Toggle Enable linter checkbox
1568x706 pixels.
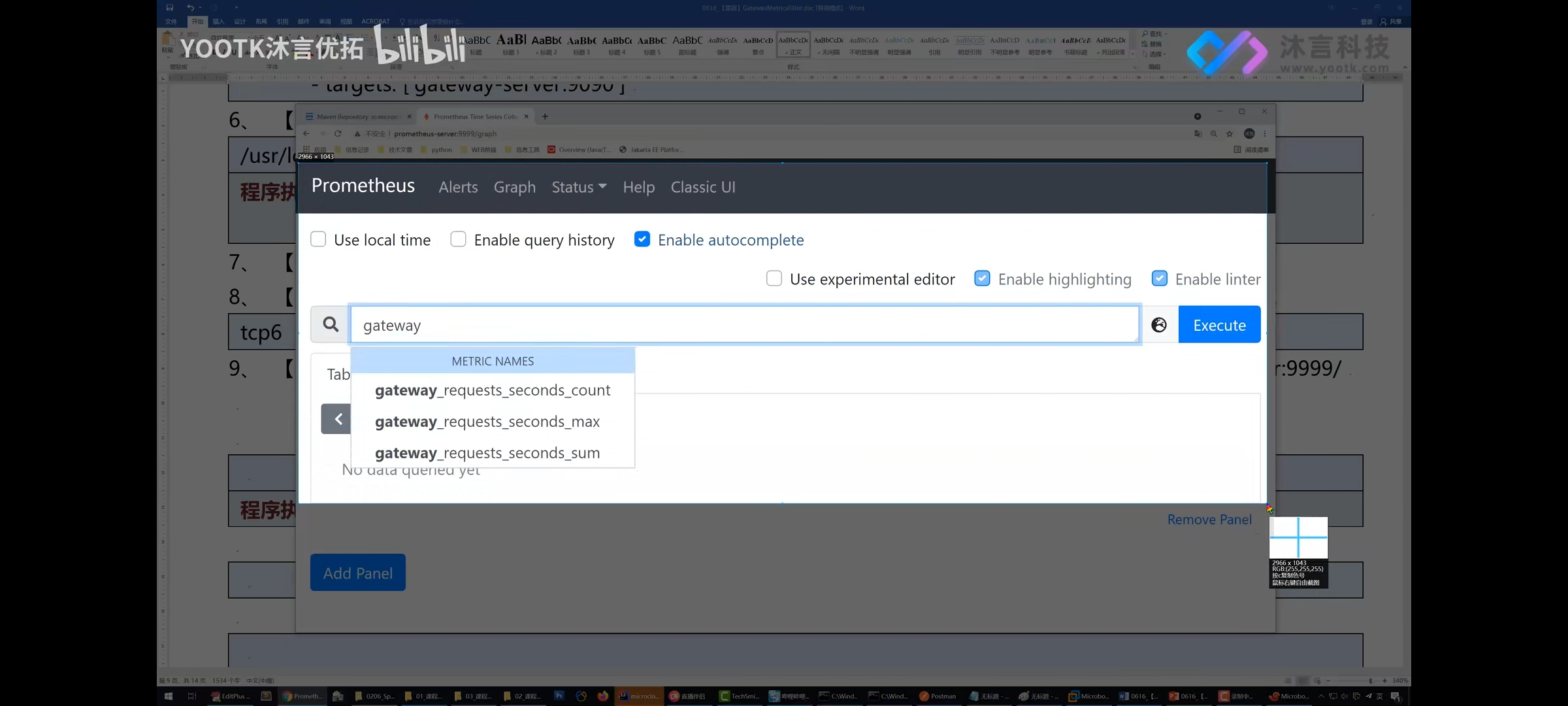click(x=1159, y=278)
